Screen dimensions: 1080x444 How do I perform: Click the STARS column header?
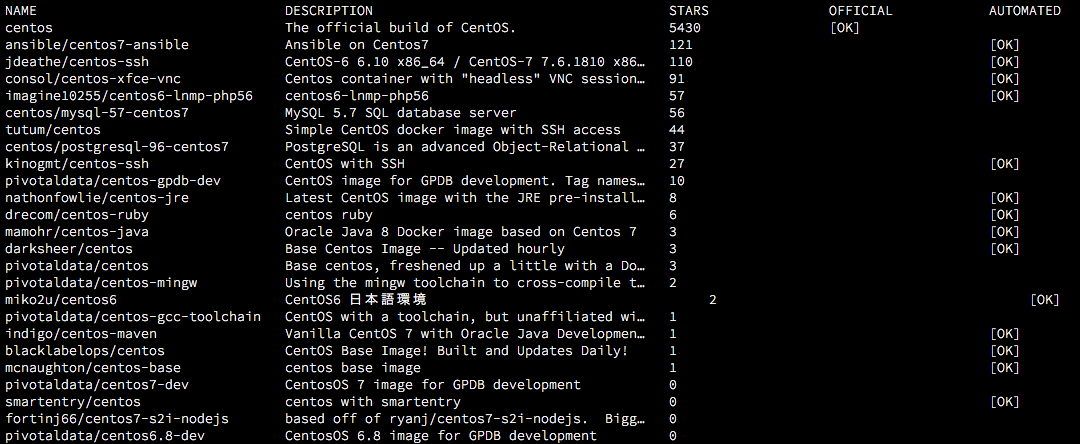point(689,11)
